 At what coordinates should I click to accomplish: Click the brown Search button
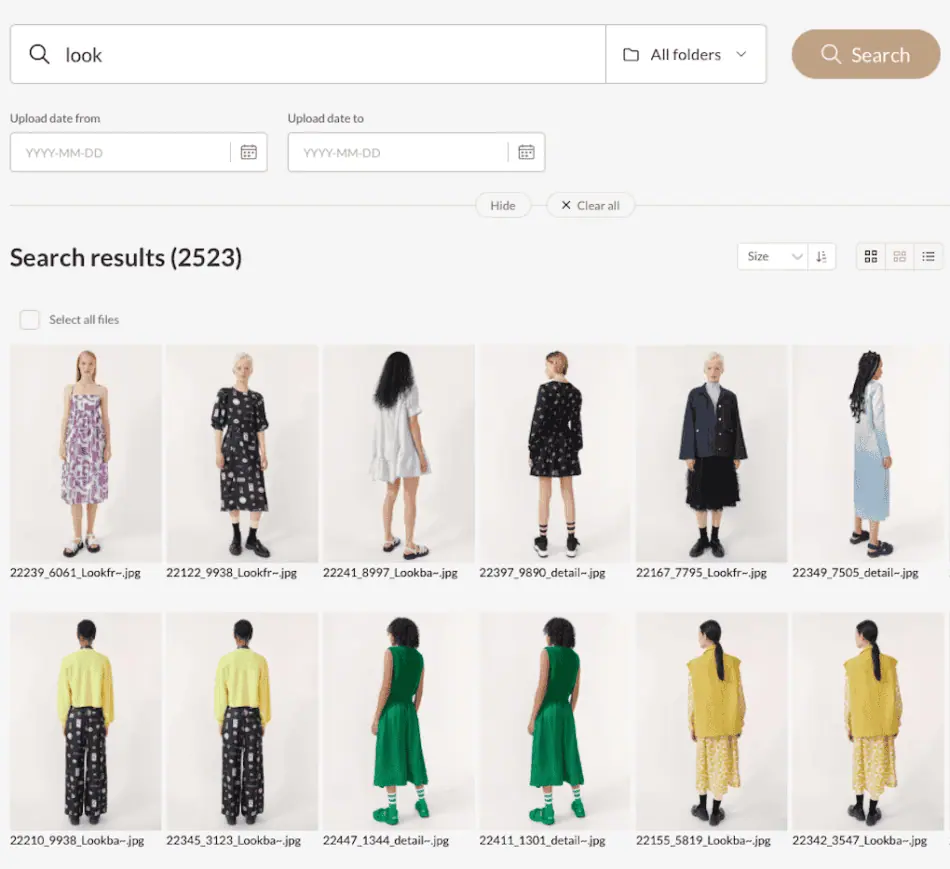point(866,55)
